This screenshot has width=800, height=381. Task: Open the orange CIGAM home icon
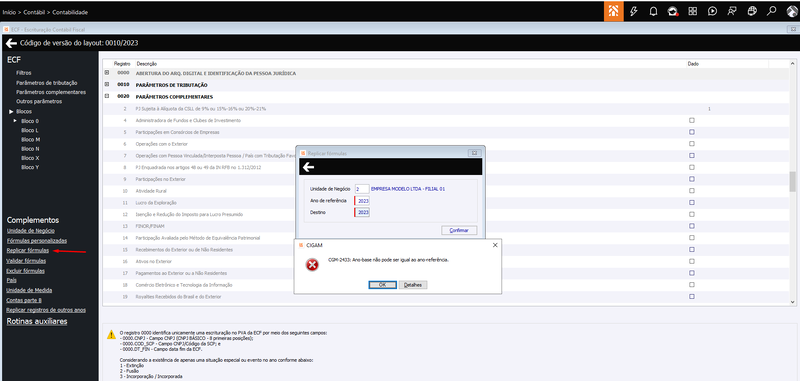point(614,11)
